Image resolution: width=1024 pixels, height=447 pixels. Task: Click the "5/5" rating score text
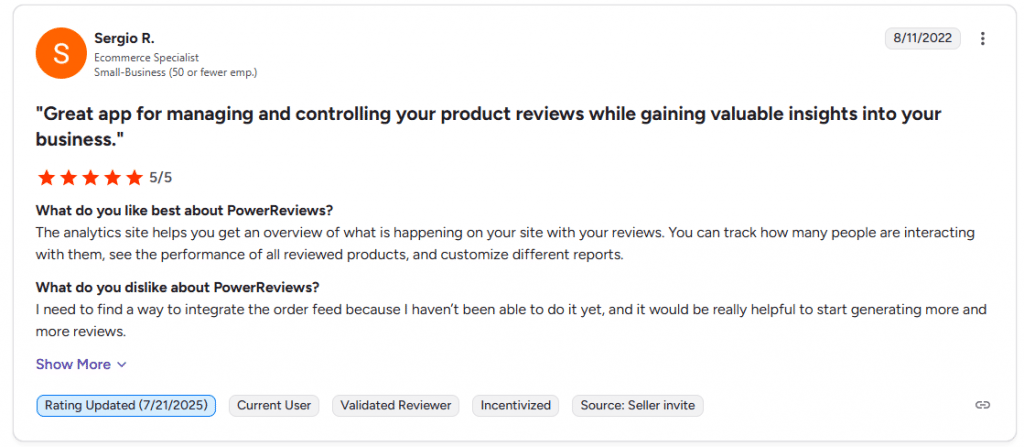(x=161, y=178)
